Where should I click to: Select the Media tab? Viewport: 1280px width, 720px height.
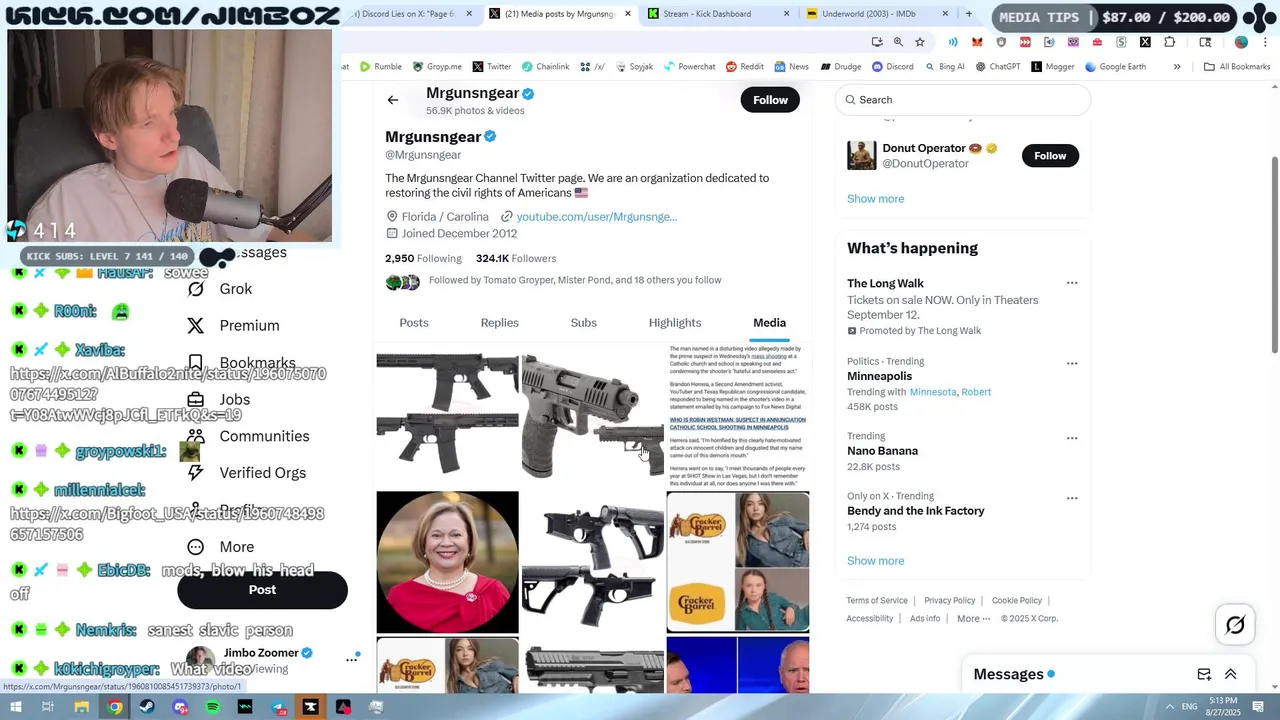[769, 322]
